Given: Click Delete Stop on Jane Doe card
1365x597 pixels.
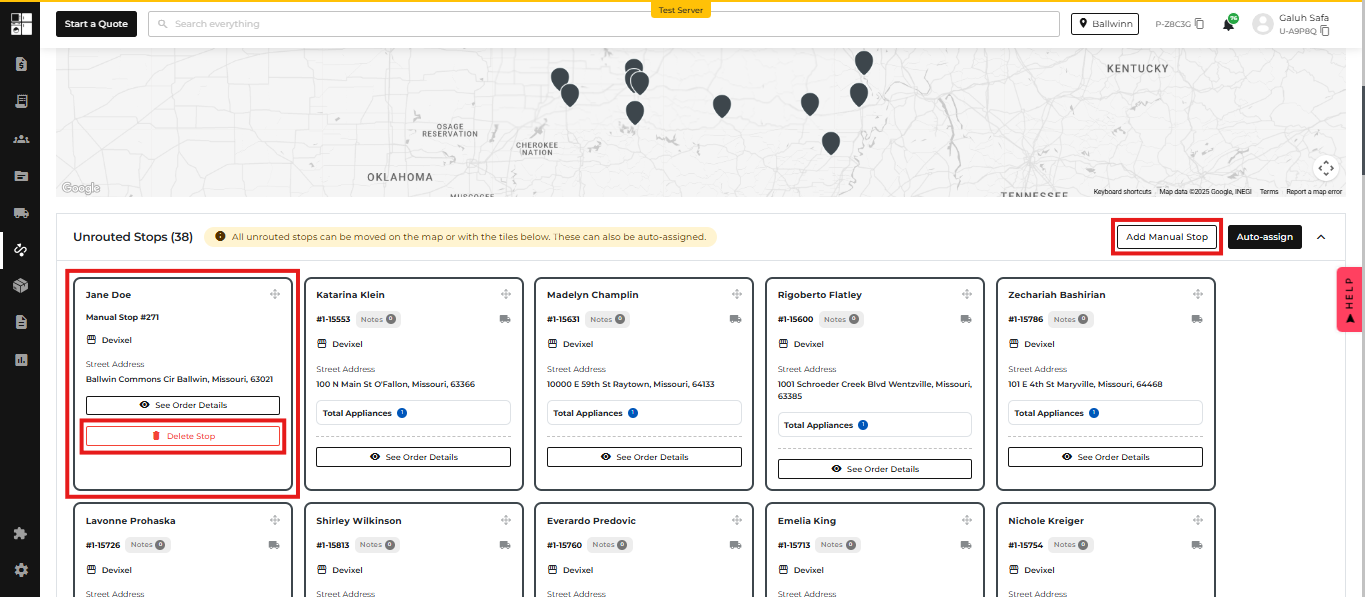Looking at the screenshot, I should pyautogui.click(x=183, y=436).
